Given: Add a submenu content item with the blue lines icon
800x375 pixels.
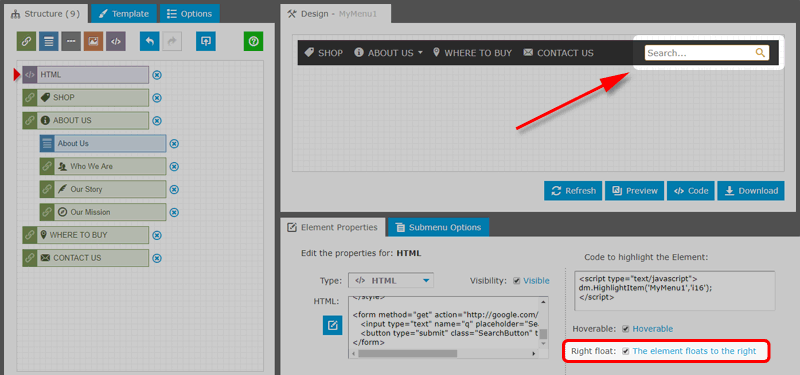Looking at the screenshot, I should click(x=48, y=41).
